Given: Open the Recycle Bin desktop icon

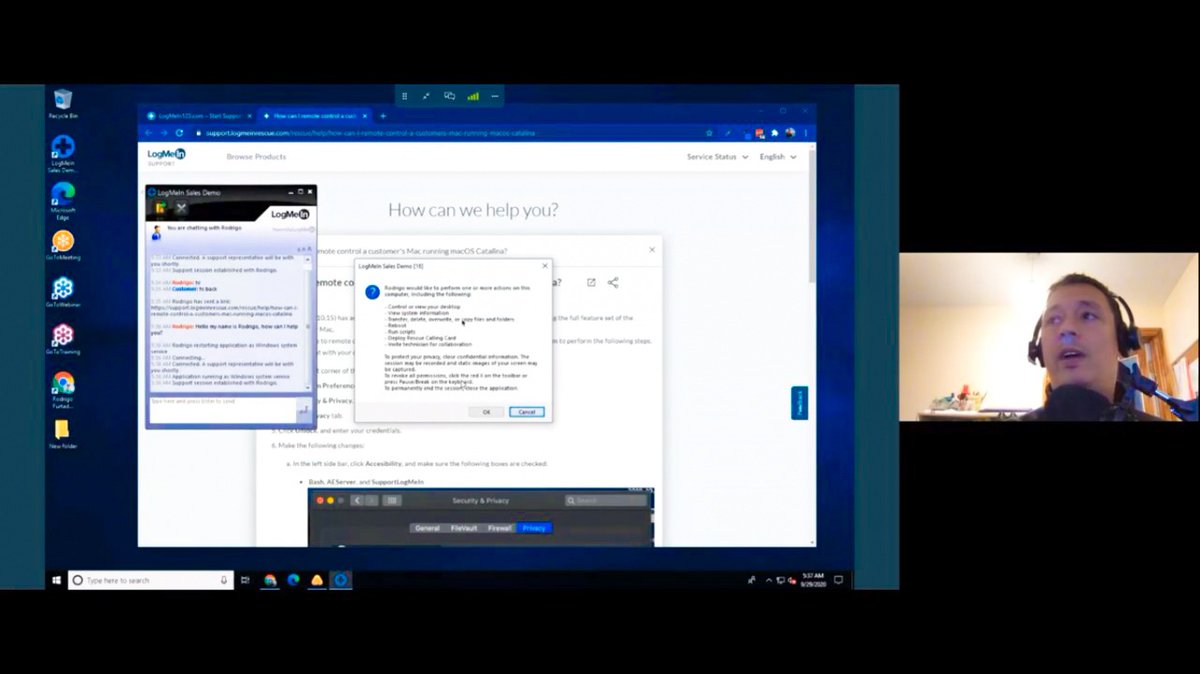Looking at the screenshot, I should point(63,103).
